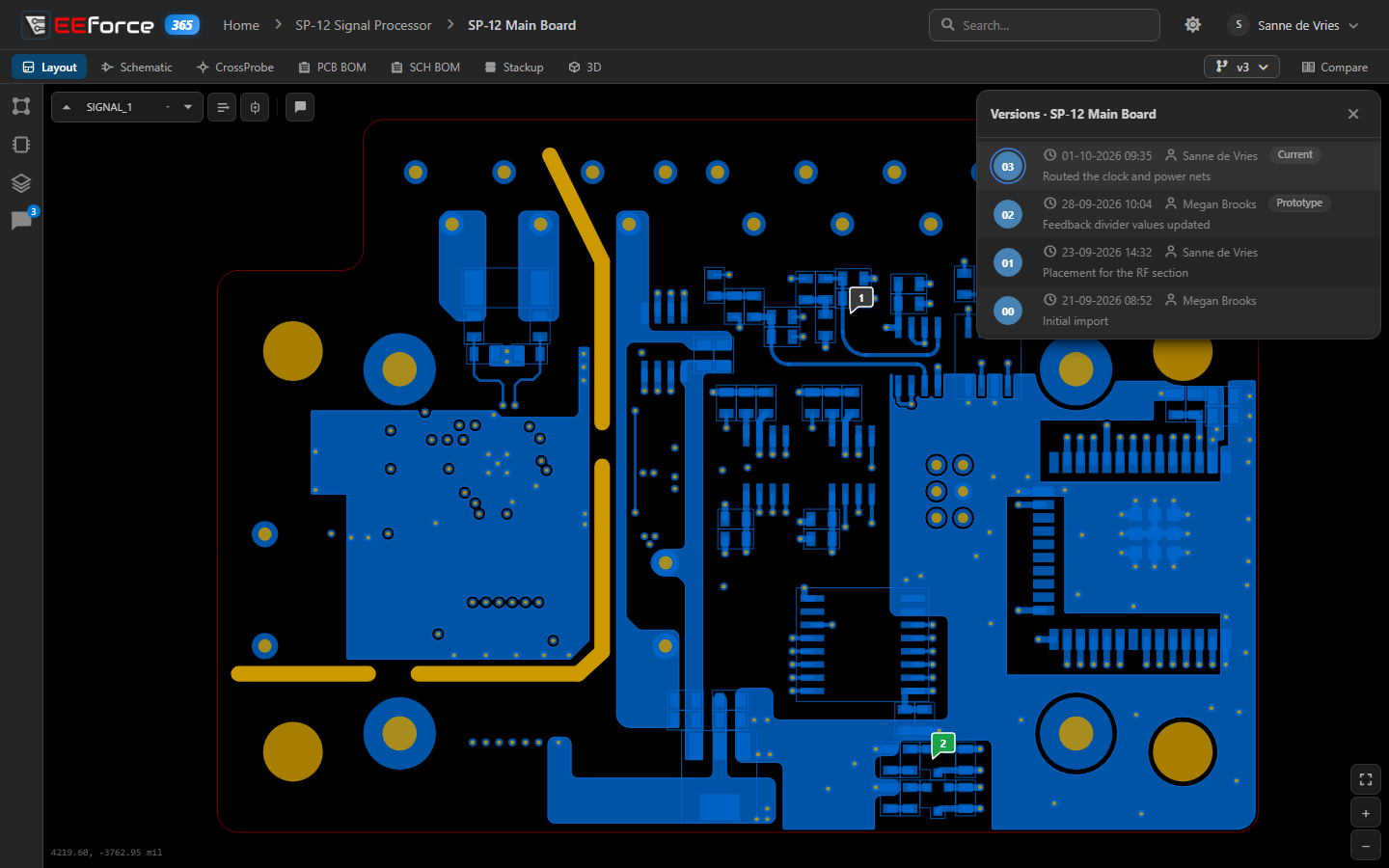Open the Stackup tab
Image resolution: width=1389 pixels, height=868 pixels.
tap(514, 67)
